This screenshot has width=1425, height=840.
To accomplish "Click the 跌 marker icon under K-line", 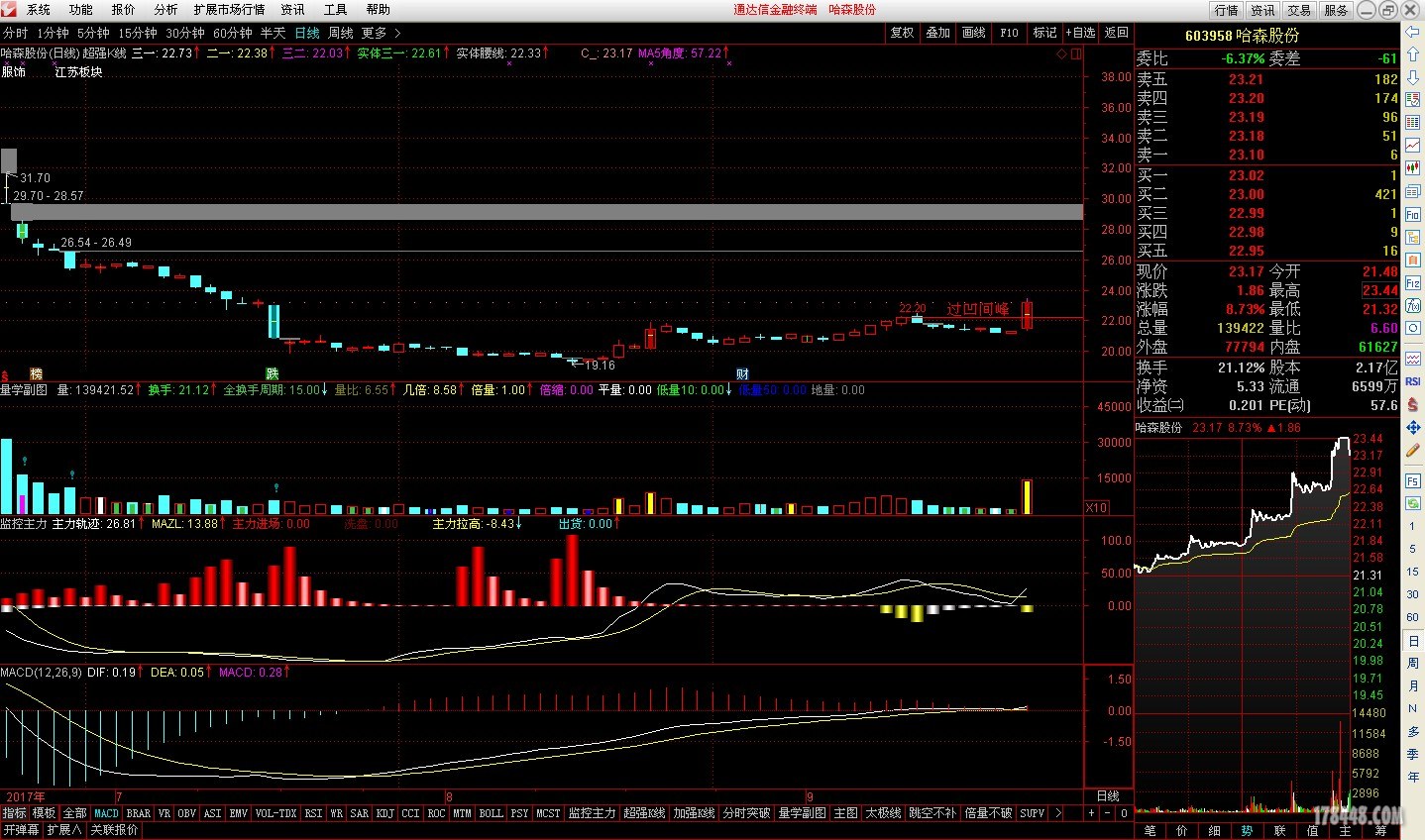I will (272, 373).
